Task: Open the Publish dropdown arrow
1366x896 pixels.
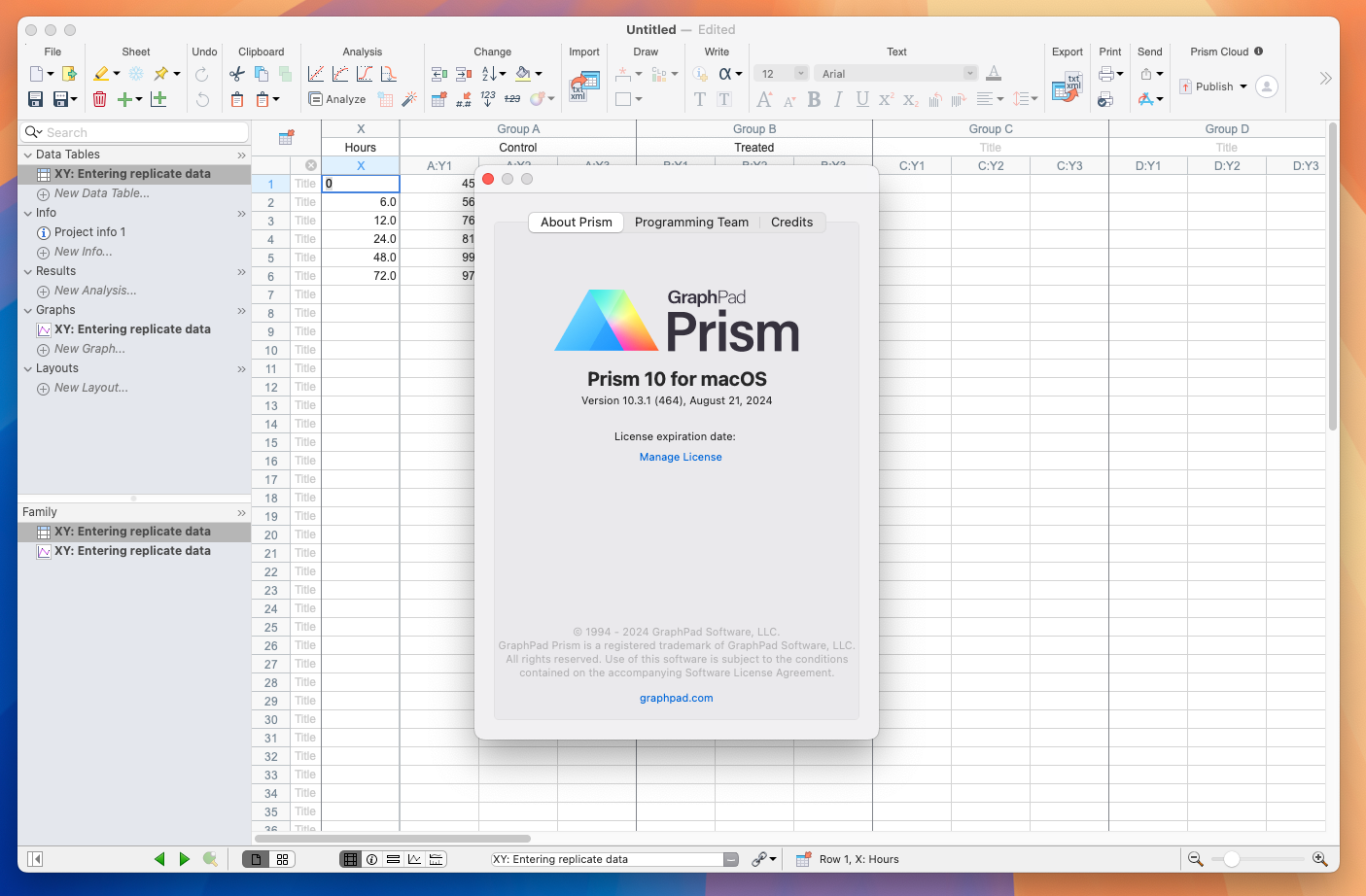Action: [x=1243, y=86]
